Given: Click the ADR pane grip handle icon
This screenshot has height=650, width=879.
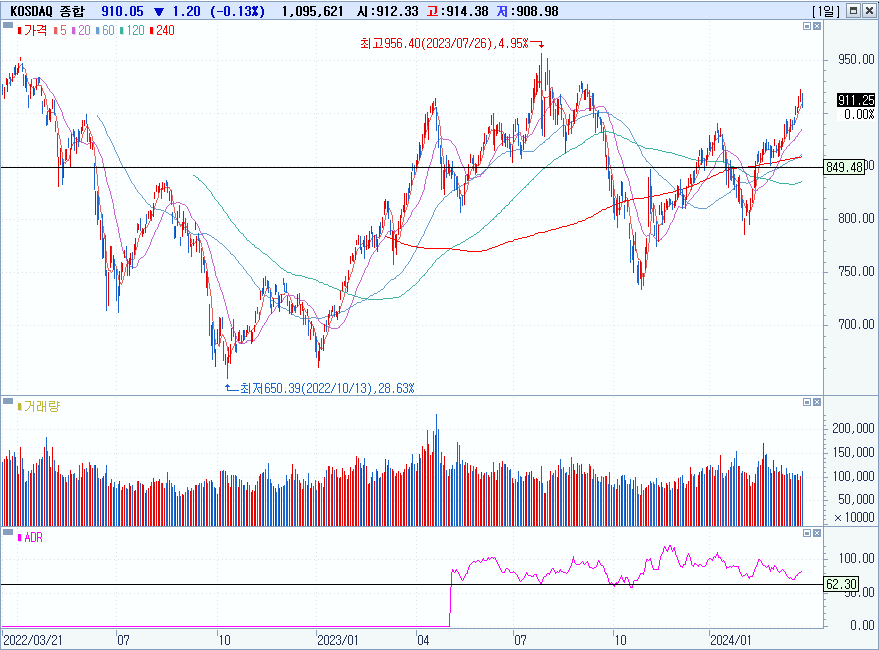Looking at the screenshot, I should pyautogui.click(x=8, y=531).
